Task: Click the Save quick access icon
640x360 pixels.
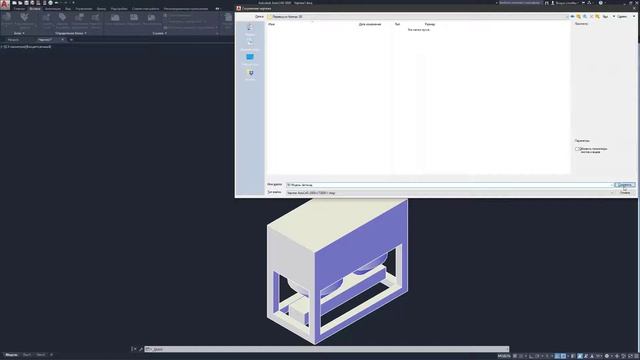Action: pyautogui.click(x=27, y=3)
